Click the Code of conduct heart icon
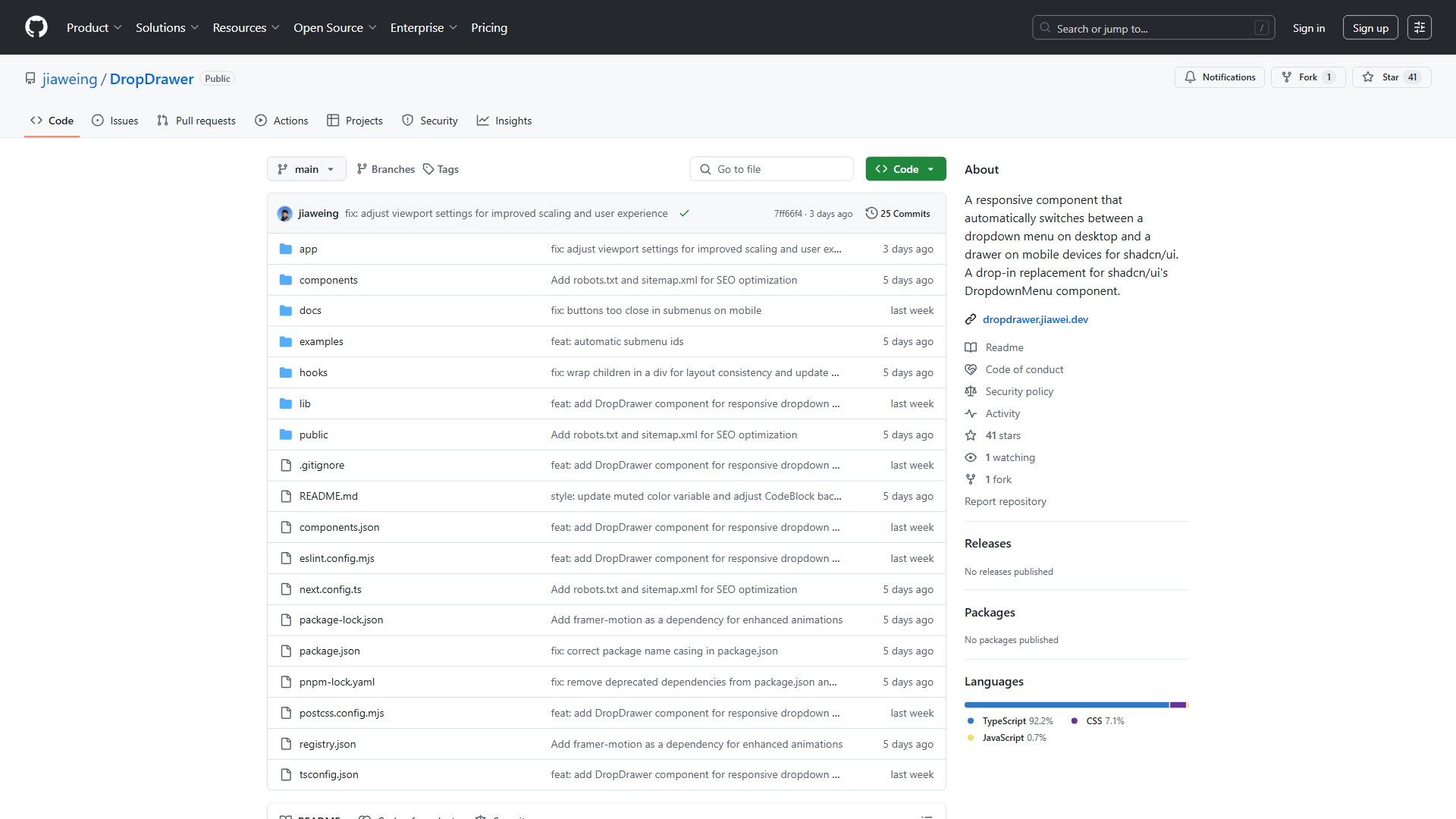 (971, 369)
